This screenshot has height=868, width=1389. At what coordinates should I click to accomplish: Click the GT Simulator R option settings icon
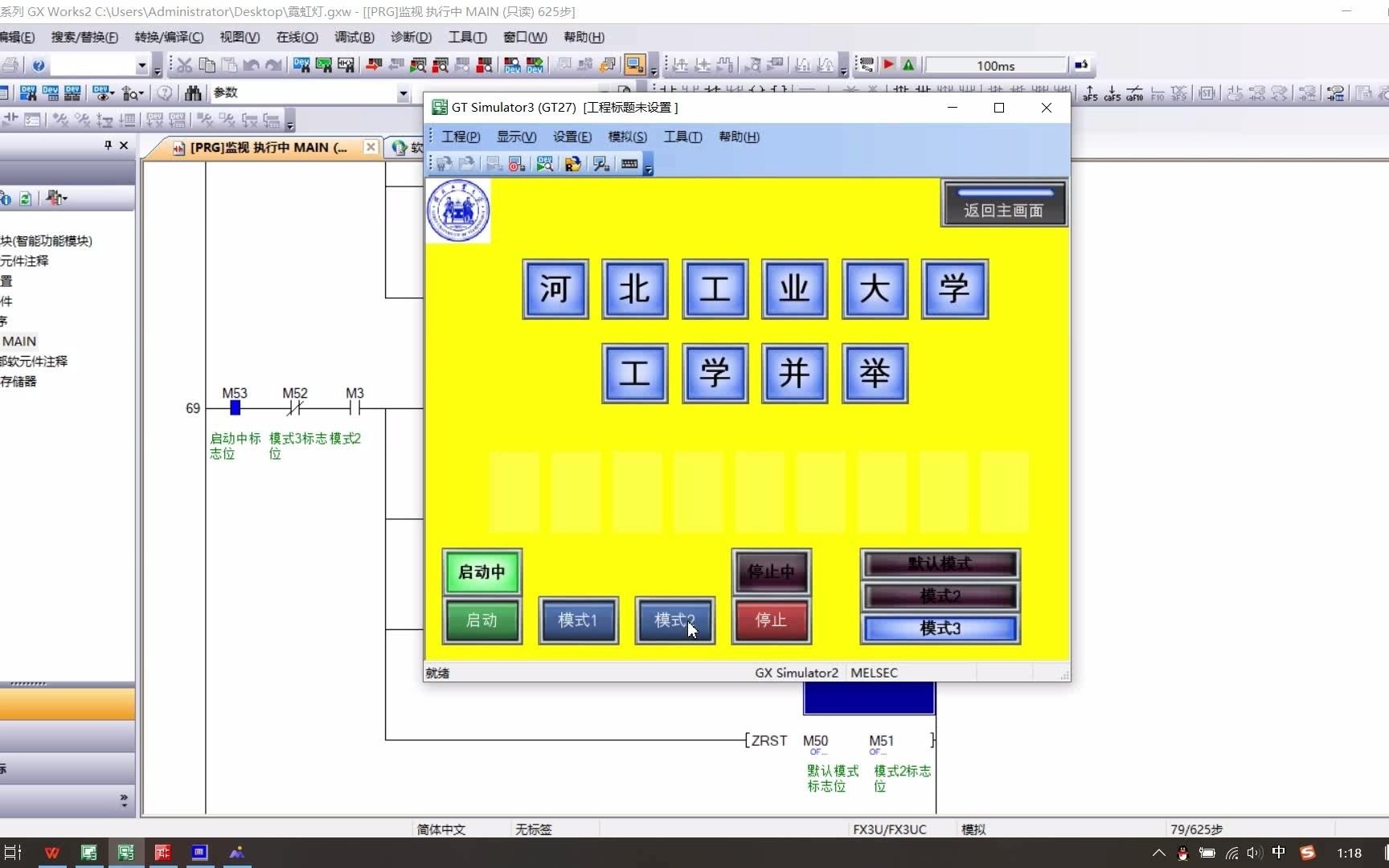[572, 164]
